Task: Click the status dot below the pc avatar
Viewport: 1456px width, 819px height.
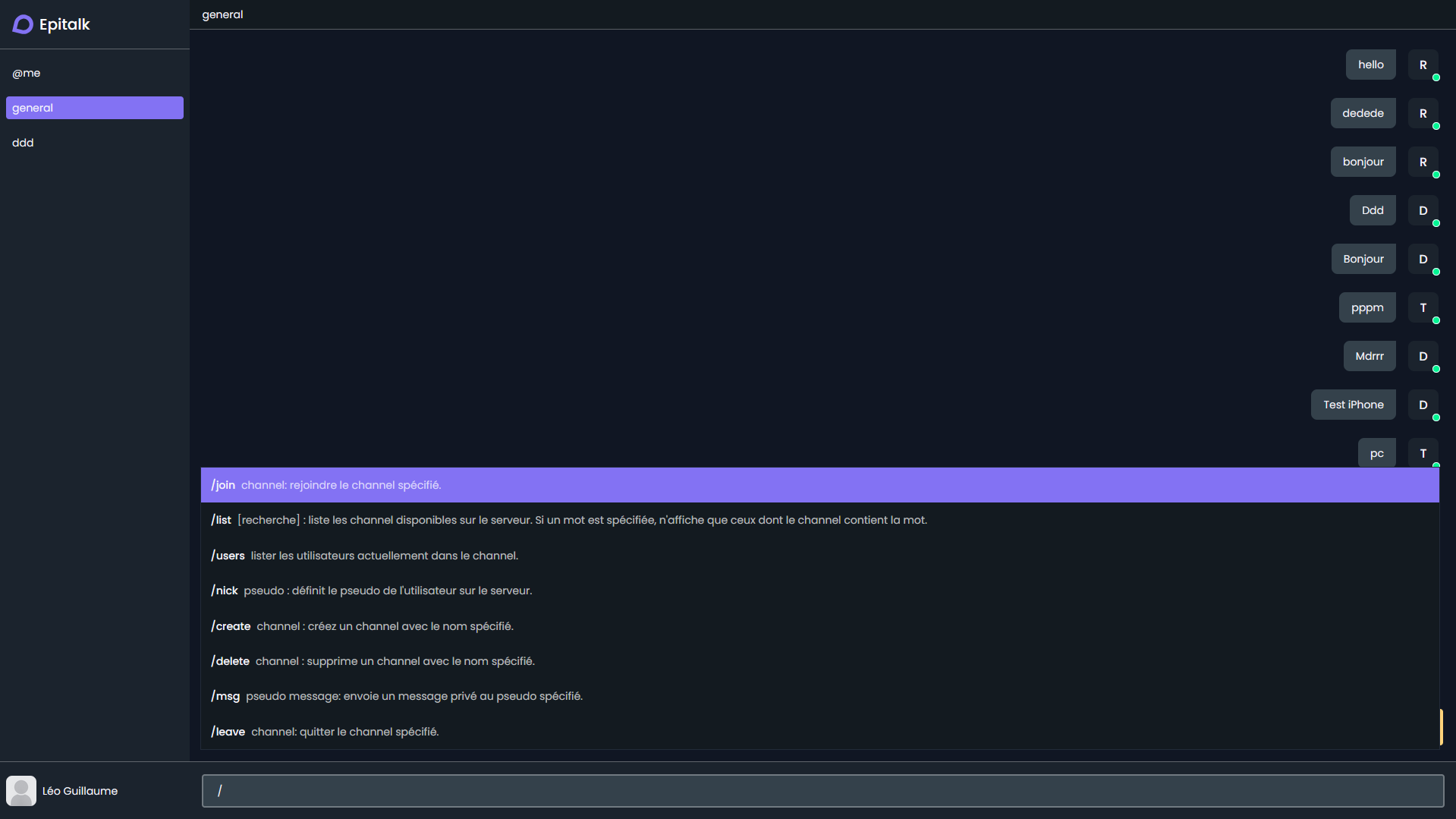Action: 1436,465
